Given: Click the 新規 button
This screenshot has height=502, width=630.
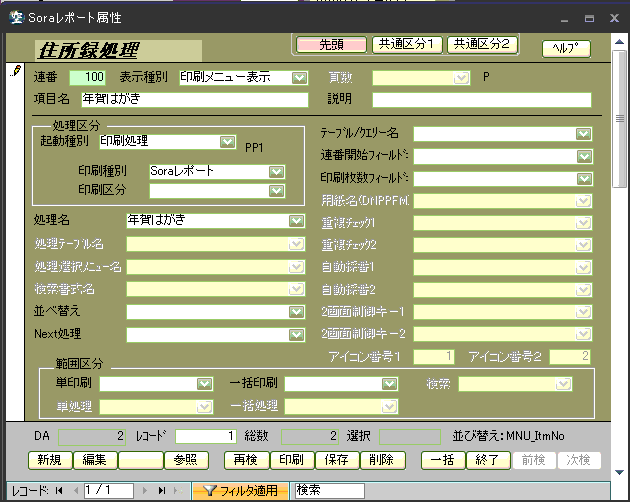Looking at the screenshot, I should (x=49, y=460).
